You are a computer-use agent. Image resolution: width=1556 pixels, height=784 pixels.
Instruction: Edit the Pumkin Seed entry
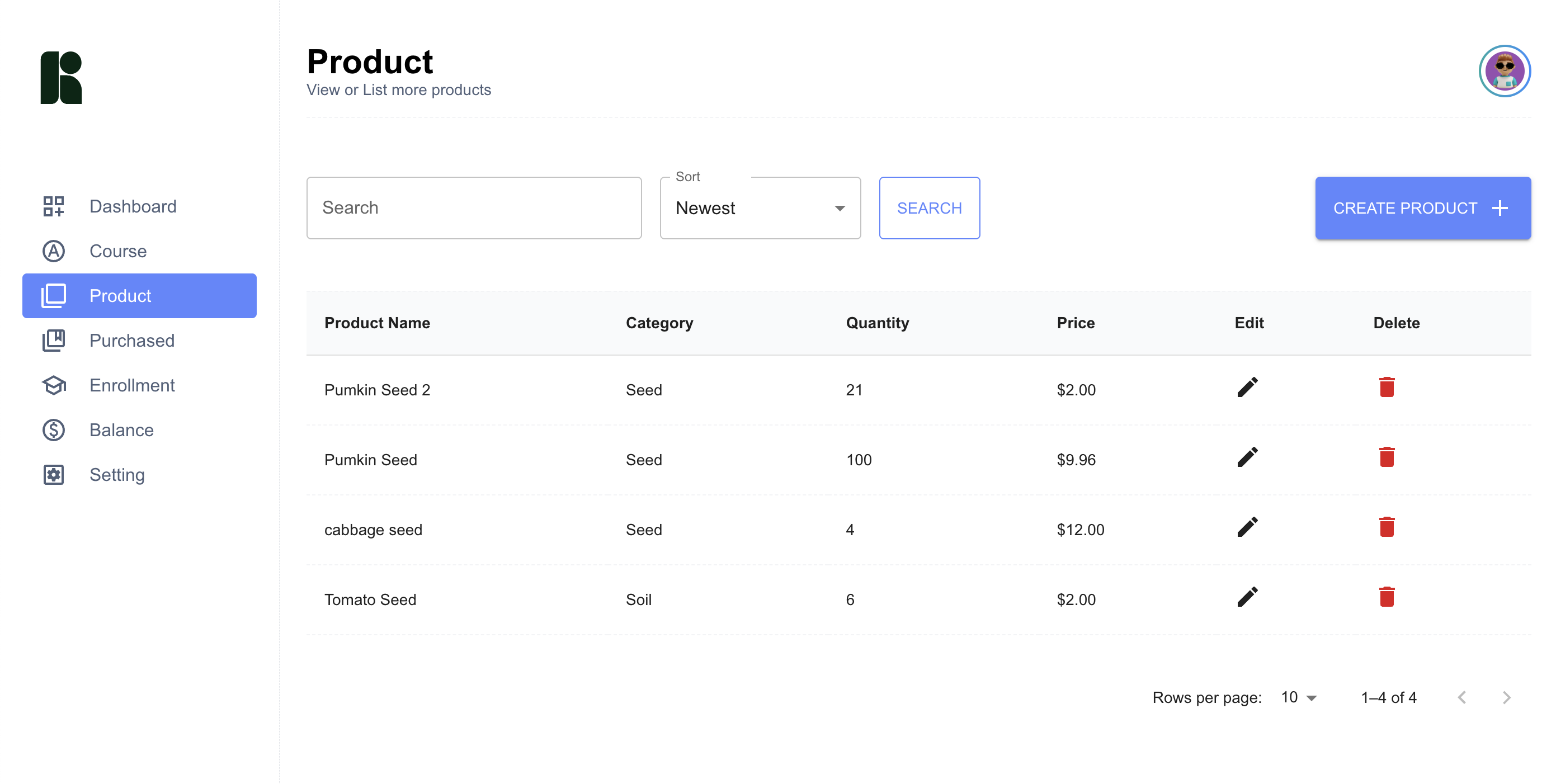(1247, 458)
